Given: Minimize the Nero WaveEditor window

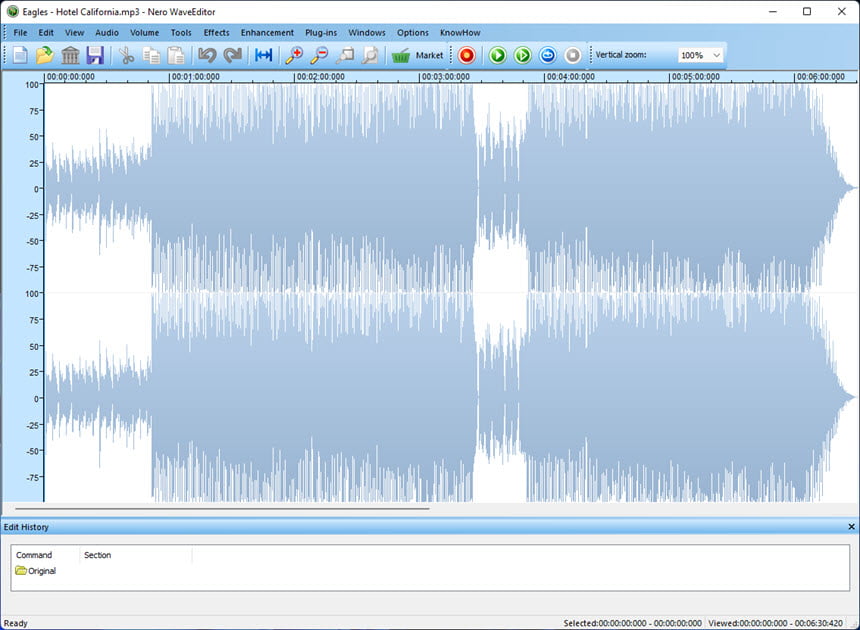Looking at the screenshot, I should point(773,12).
